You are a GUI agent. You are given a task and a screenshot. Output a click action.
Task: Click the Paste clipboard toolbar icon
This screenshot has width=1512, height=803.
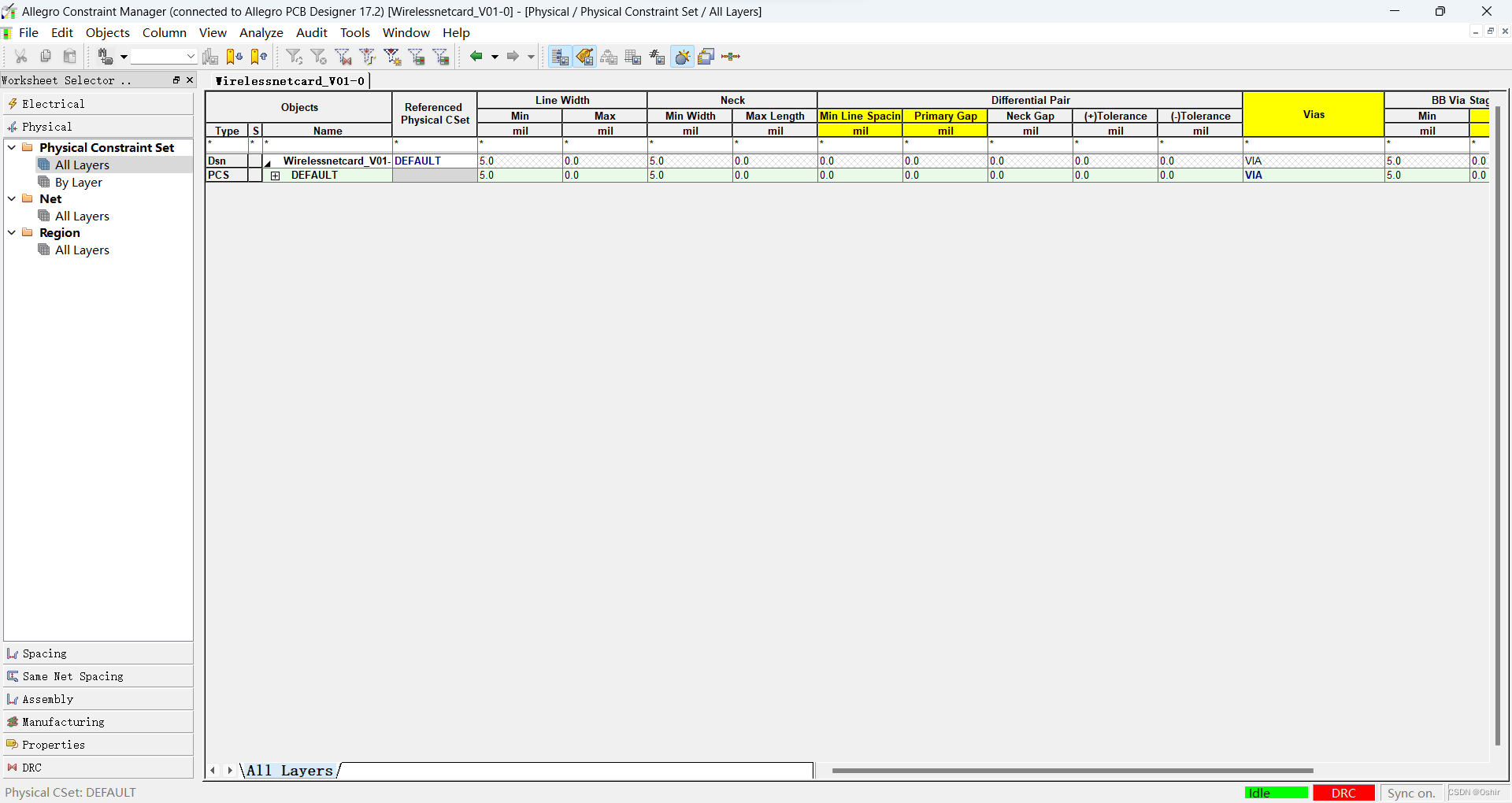tap(70, 57)
